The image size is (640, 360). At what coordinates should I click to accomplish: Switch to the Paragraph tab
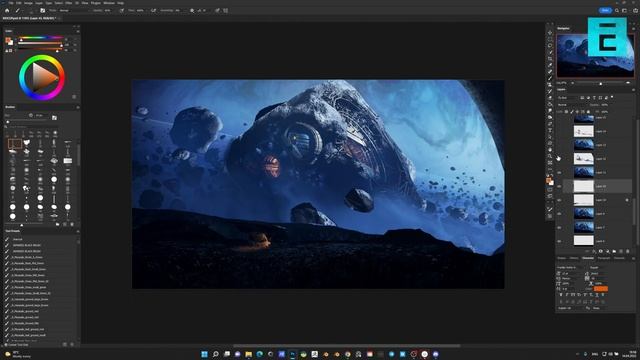click(604, 258)
